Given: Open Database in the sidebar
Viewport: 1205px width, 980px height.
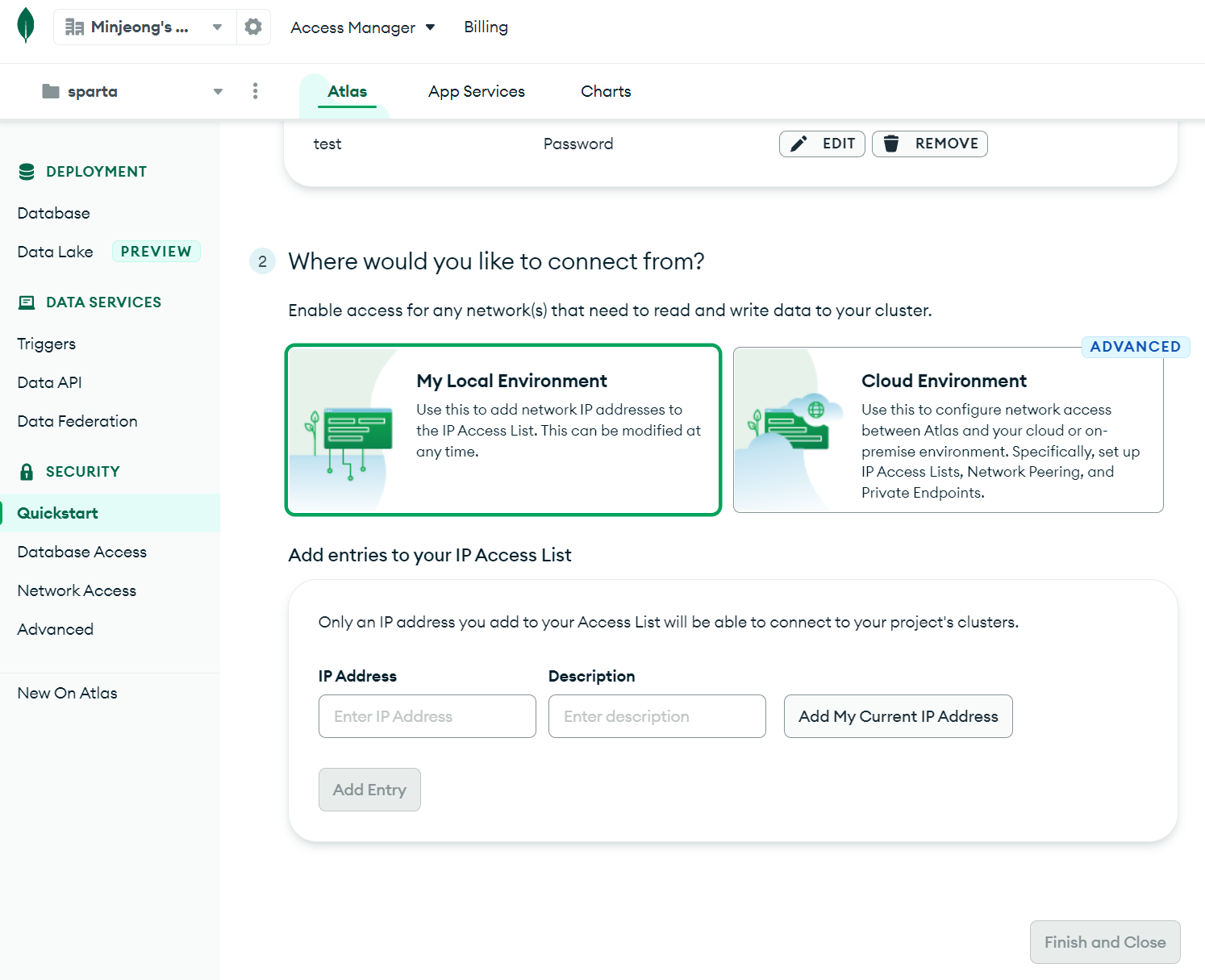Looking at the screenshot, I should [54, 213].
